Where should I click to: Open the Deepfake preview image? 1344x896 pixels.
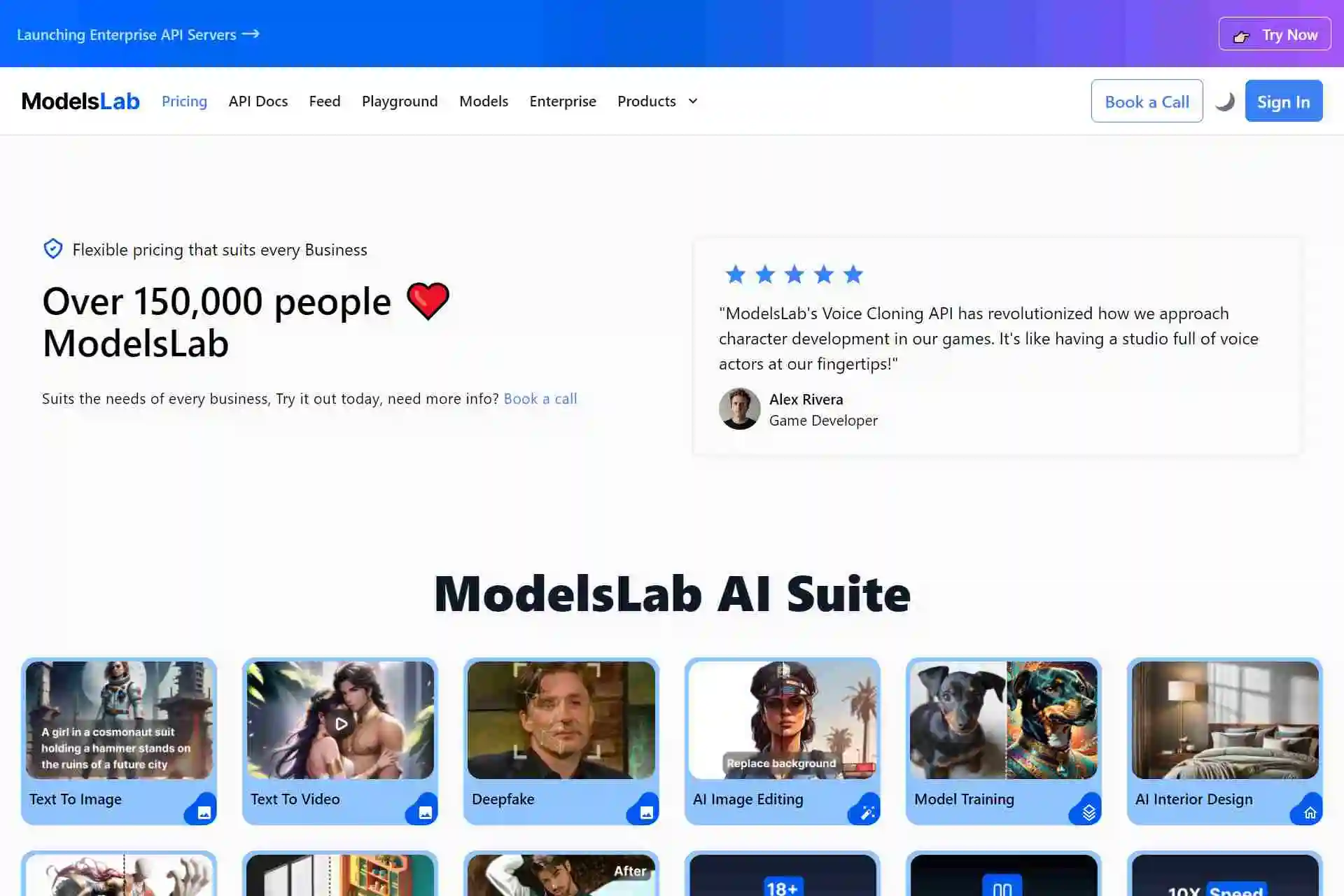pyautogui.click(x=561, y=720)
